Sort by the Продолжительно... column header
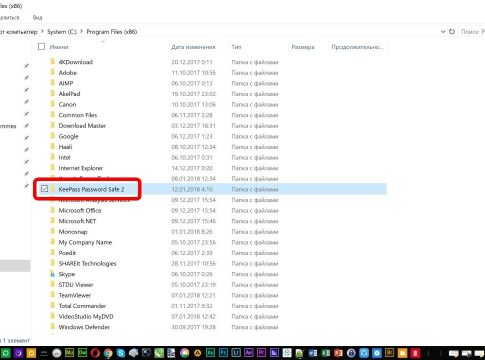The image size is (485, 360). click(x=357, y=47)
